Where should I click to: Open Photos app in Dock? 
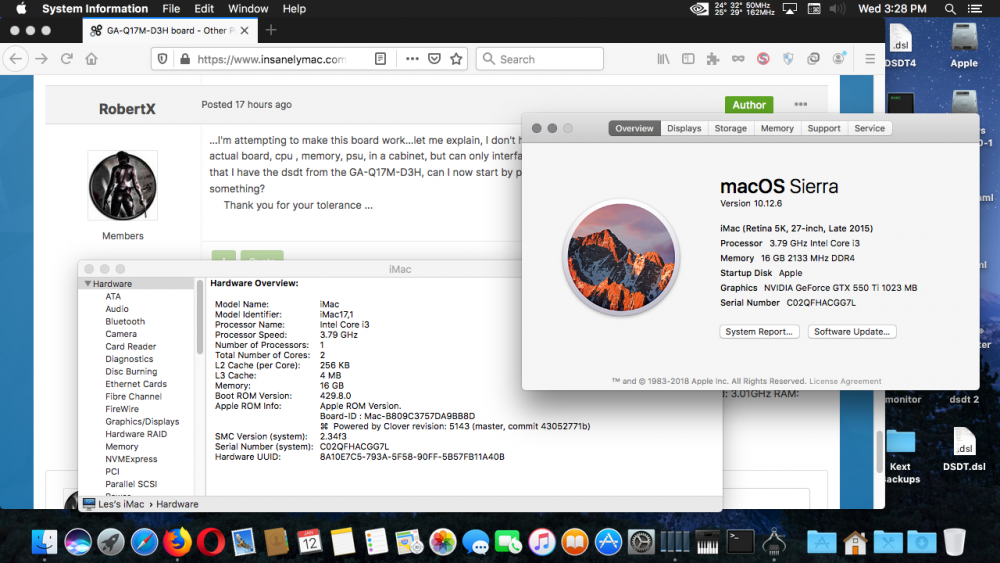(443, 542)
